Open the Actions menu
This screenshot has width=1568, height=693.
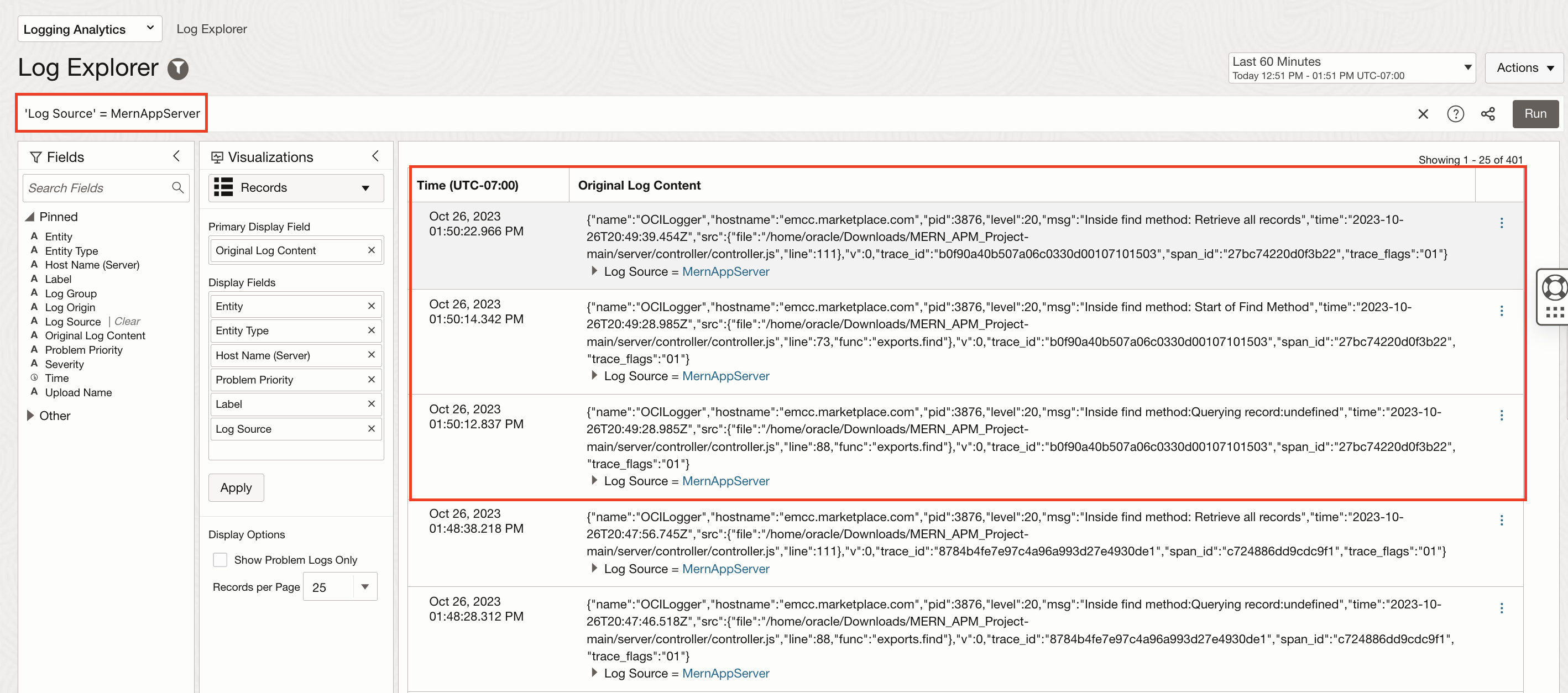1524,67
